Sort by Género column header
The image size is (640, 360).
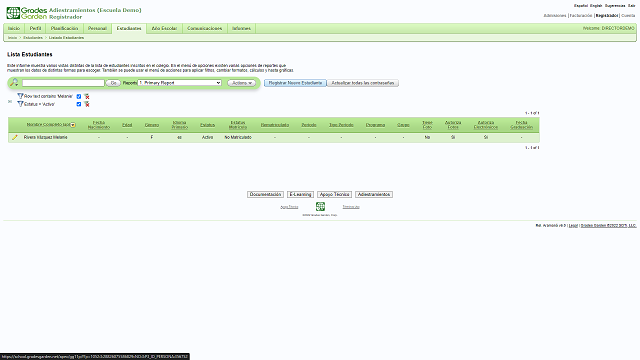pos(151,125)
